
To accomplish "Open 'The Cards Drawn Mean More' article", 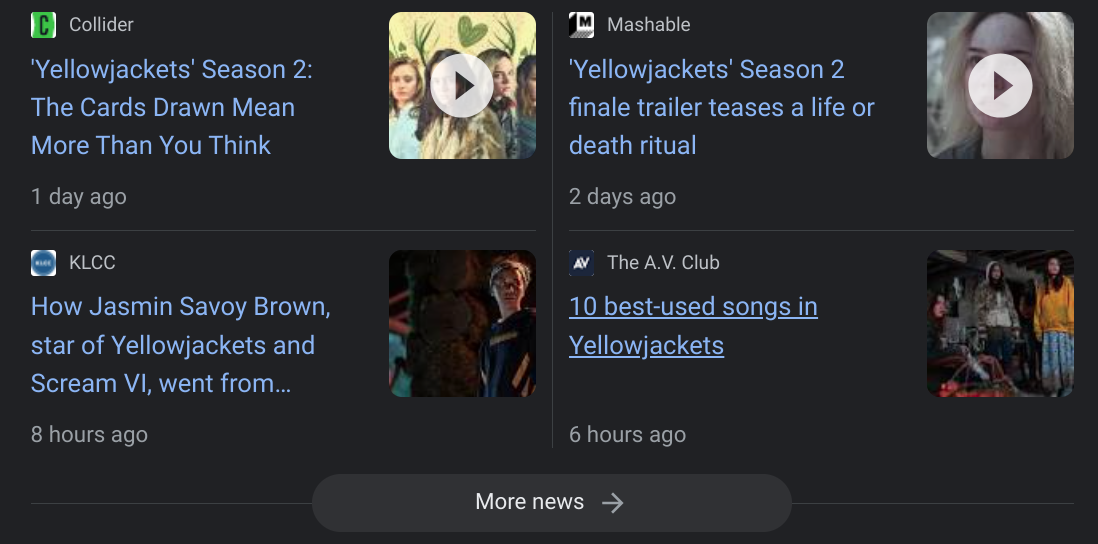I will click(x=171, y=107).
